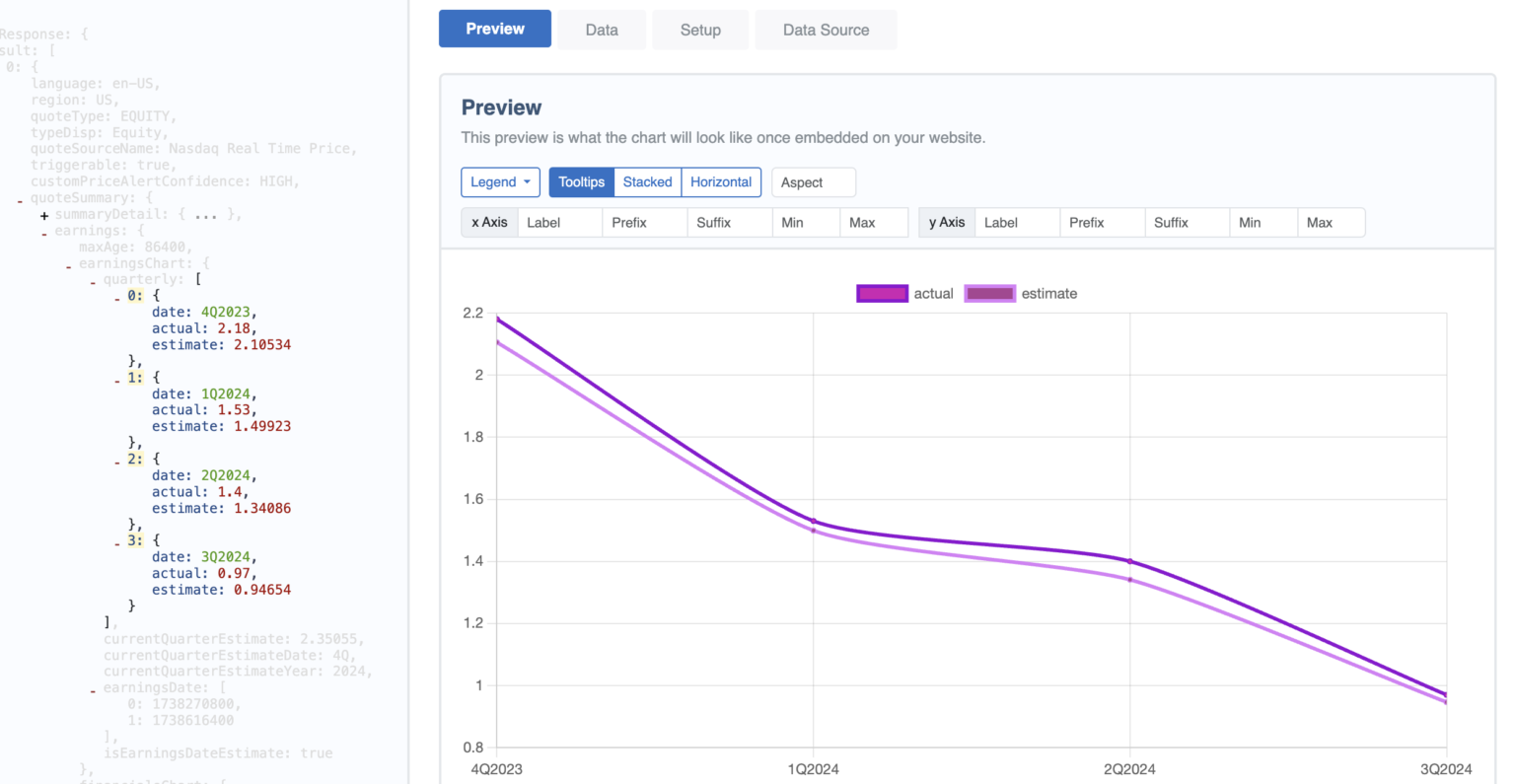Select the actual value 1.53
Screen dimensions: 1515x784
pyautogui.click(x=234, y=409)
